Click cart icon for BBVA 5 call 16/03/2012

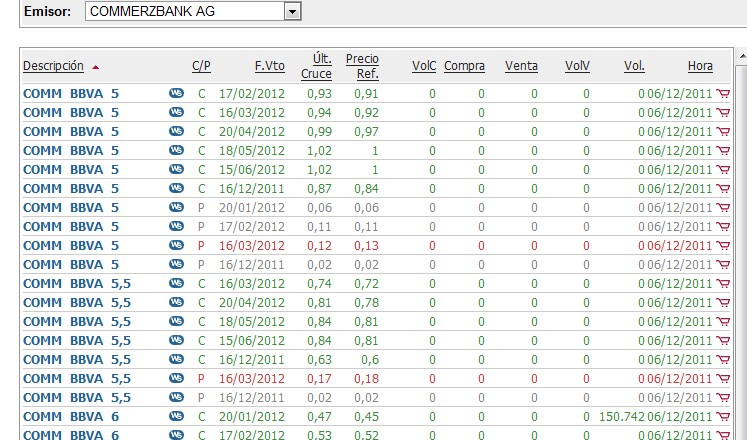click(723, 113)
